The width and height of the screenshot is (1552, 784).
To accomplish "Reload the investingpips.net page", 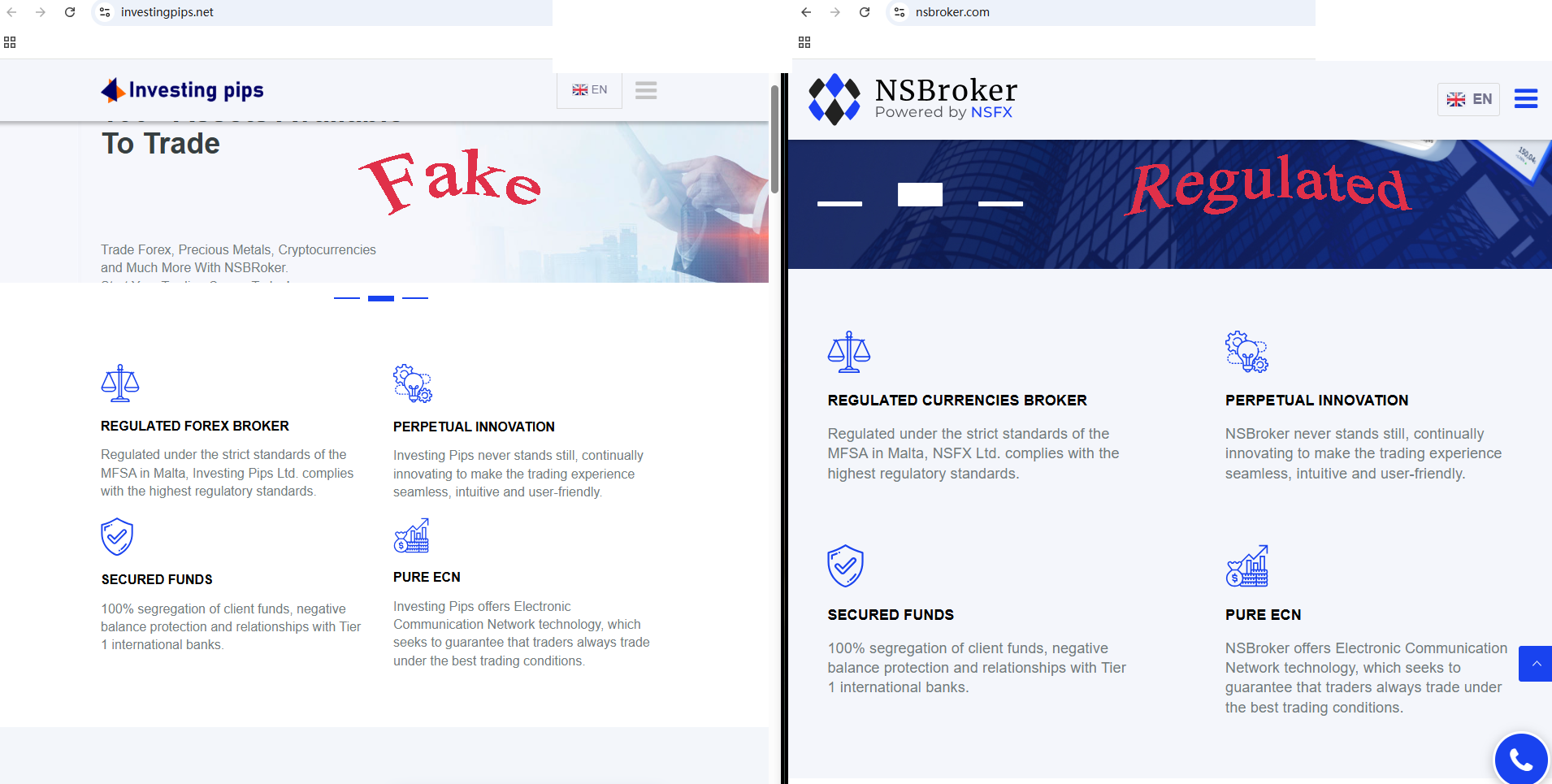I will [x=70, y=12].
